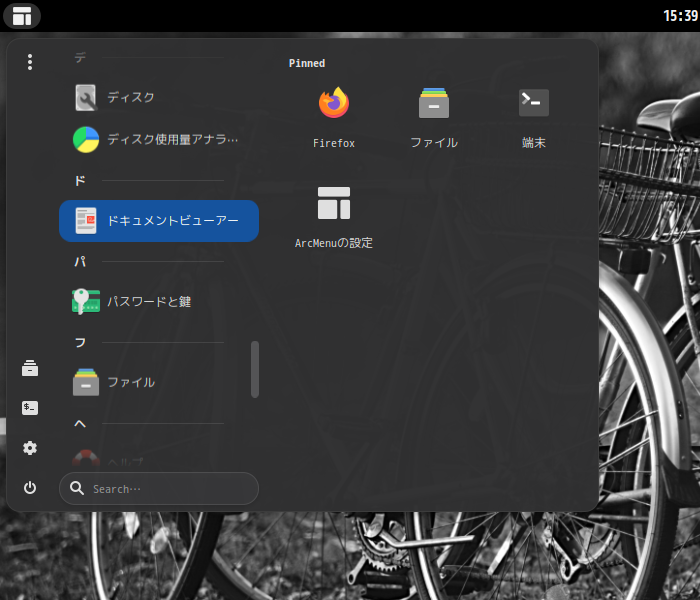Open settings gear in sidebar
700x600 pixels.
point(30,448)
